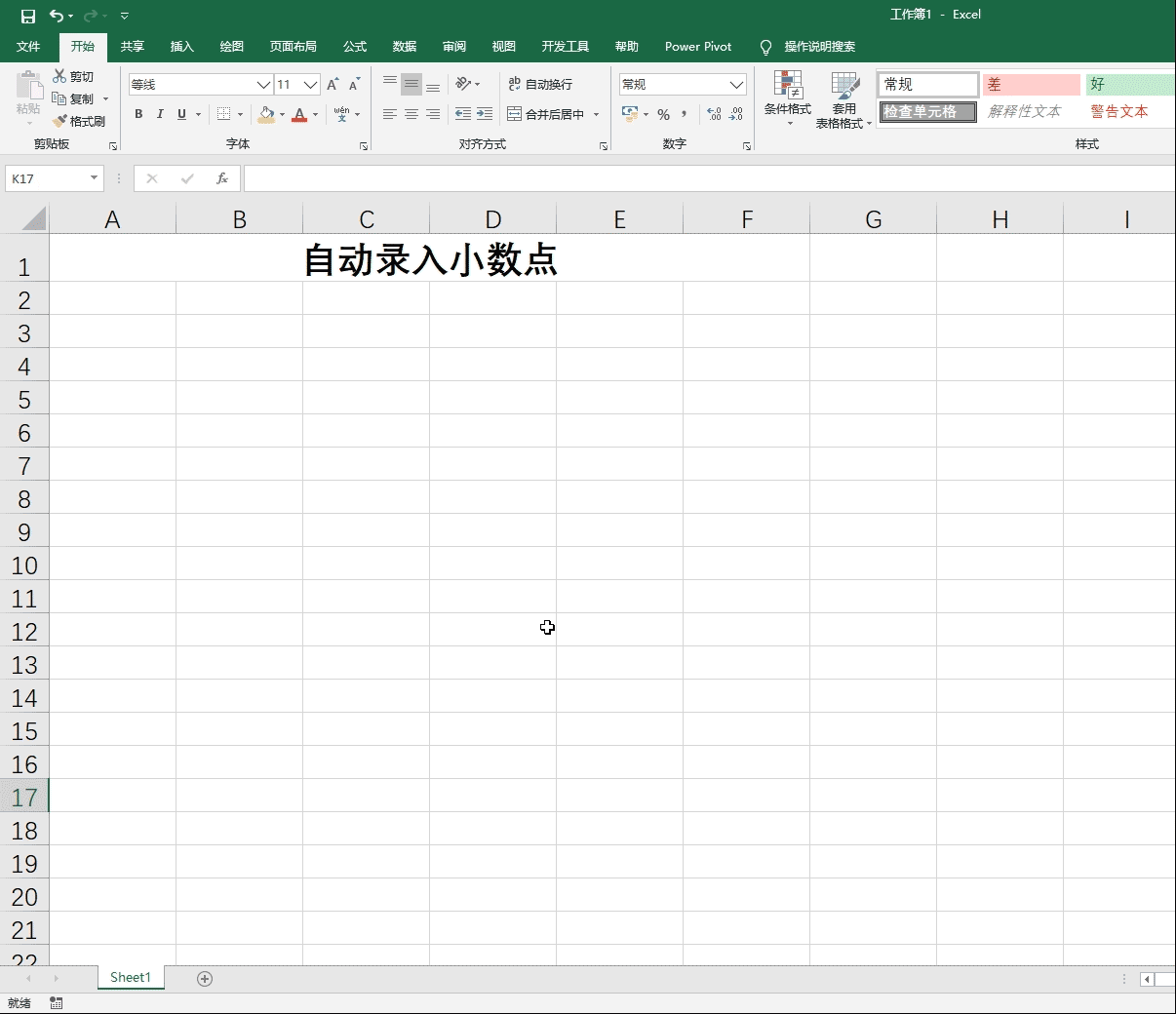The image size is (1176, 1014).
Task: Click the increase indent icon
Action: tap(485, 114)
